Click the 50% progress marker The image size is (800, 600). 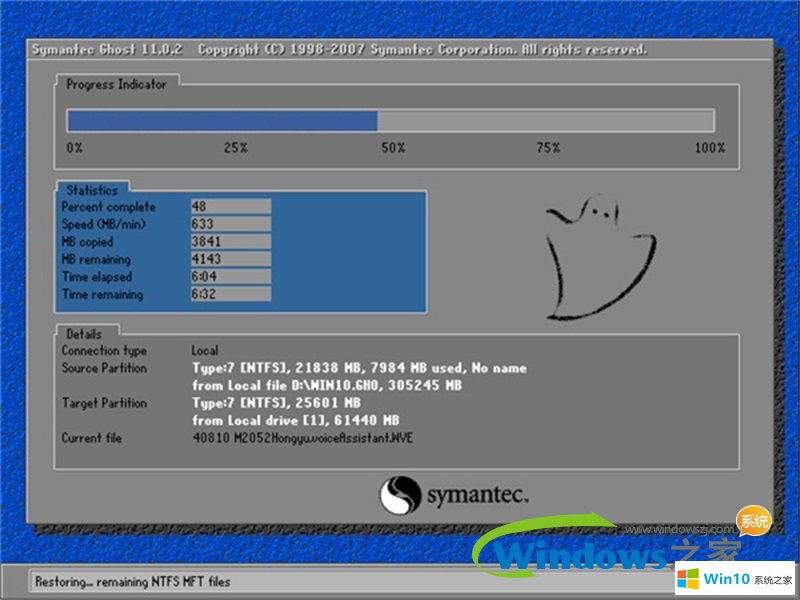pyautogui.click(x=393, y=148)
